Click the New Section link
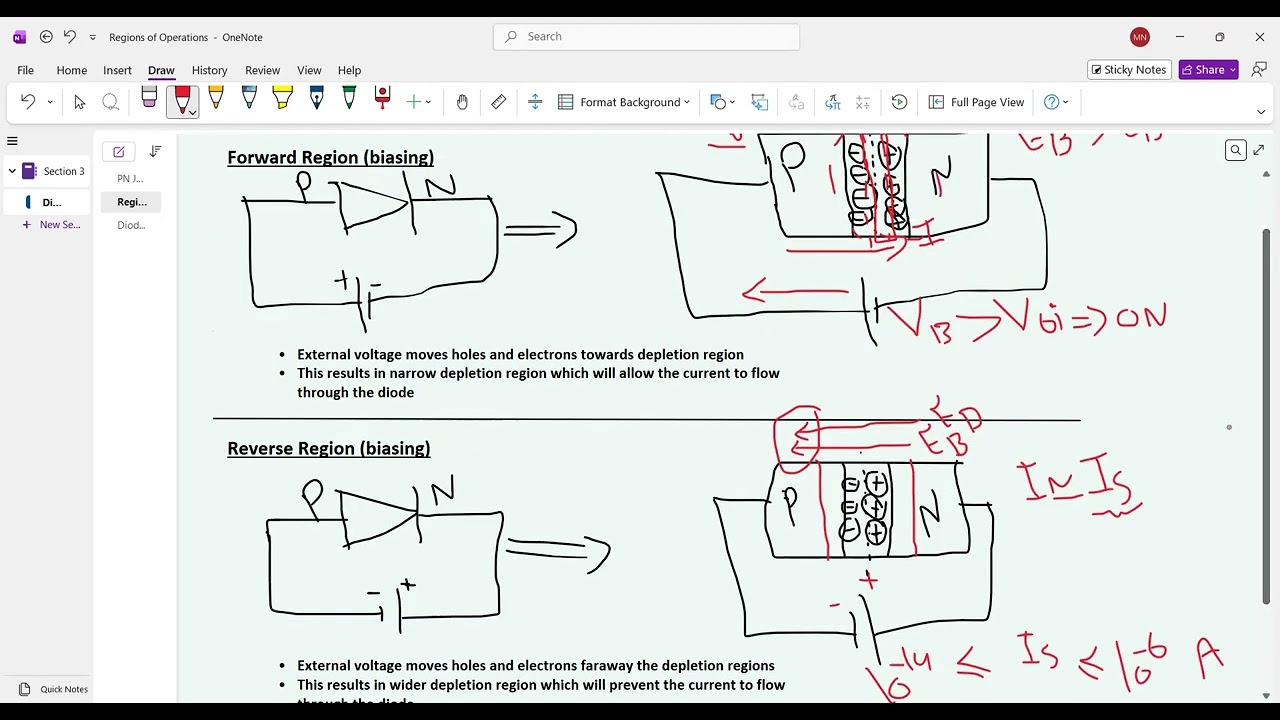Viewport: 1280px width, 720px height. 51,225
